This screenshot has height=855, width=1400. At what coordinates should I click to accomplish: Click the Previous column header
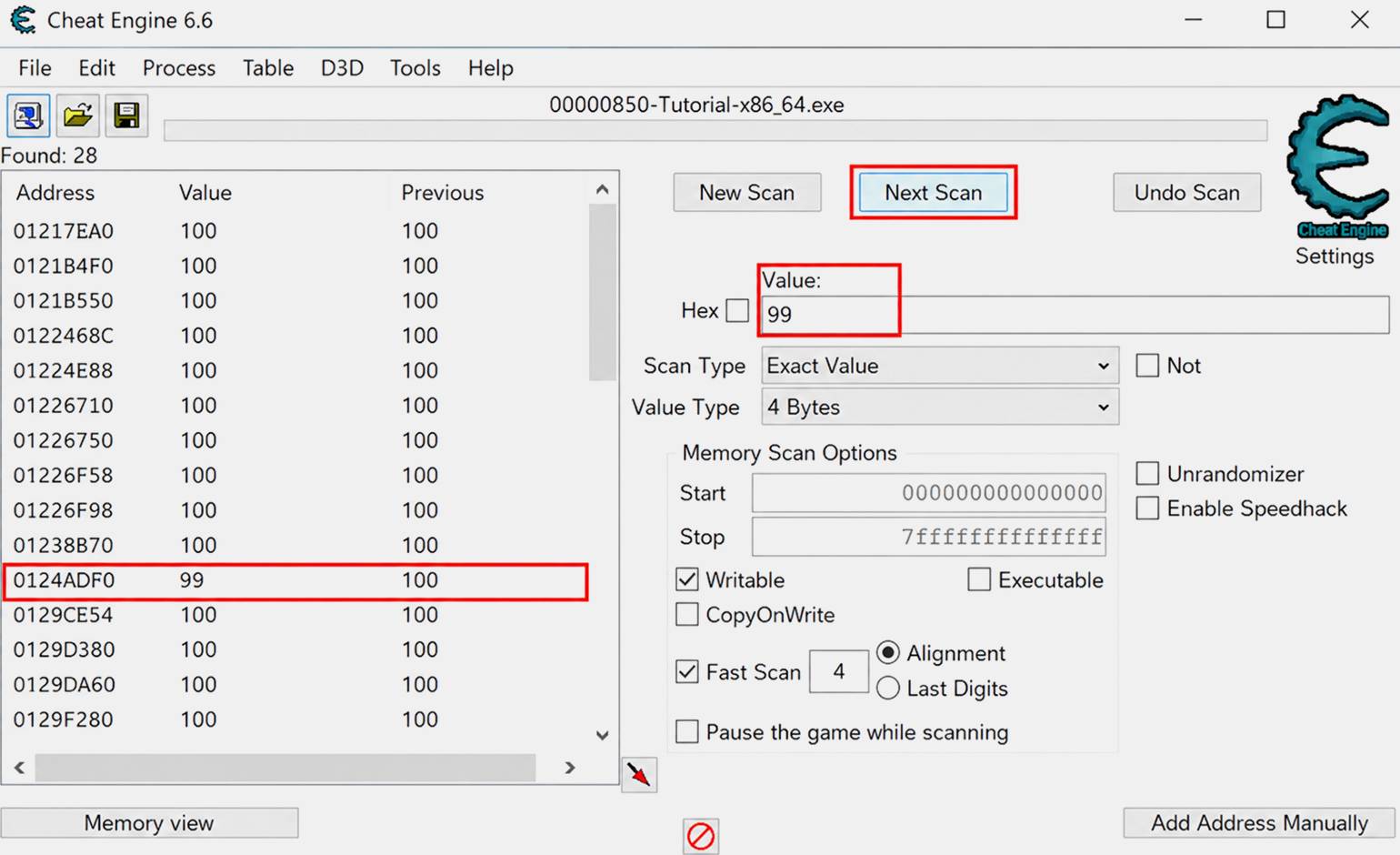point(443,193)
